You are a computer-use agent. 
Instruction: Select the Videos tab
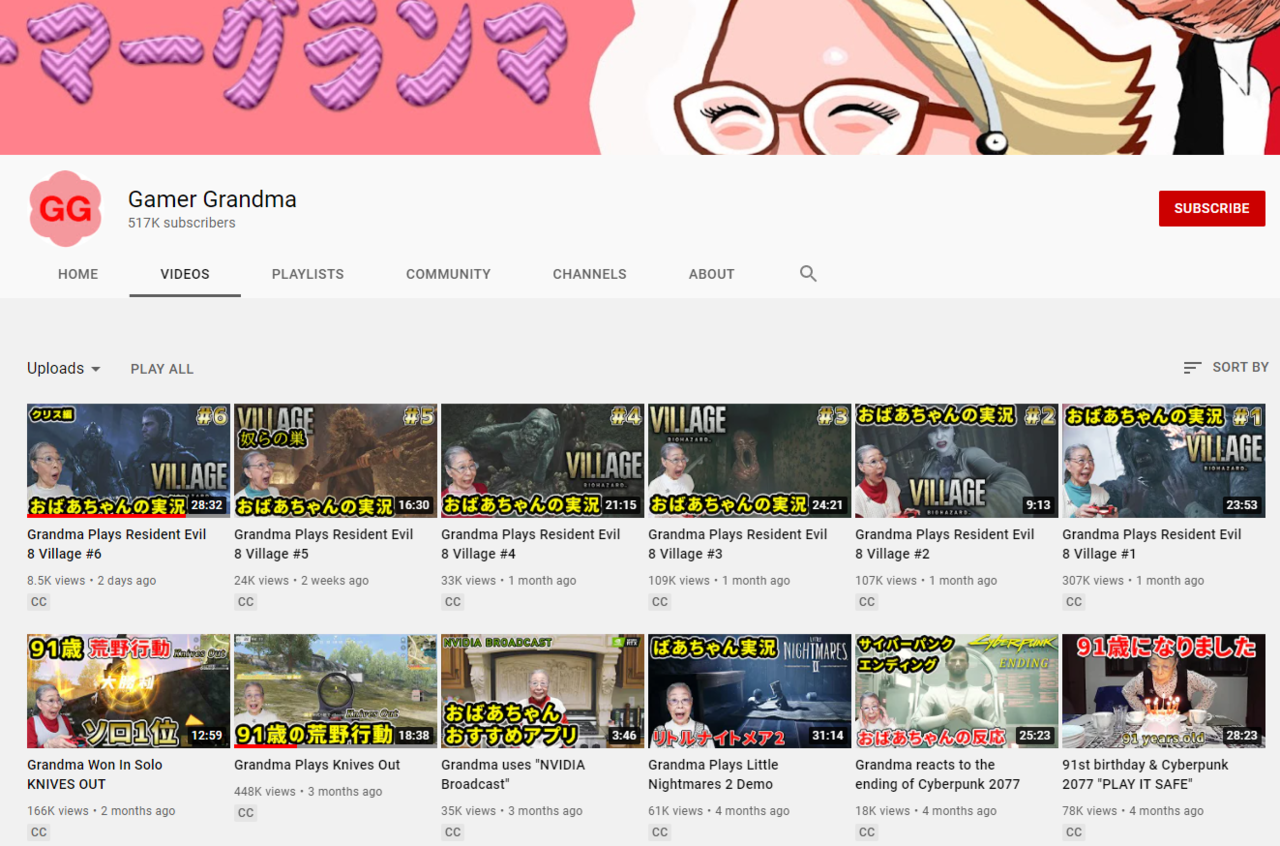click(x=185, y=274)
